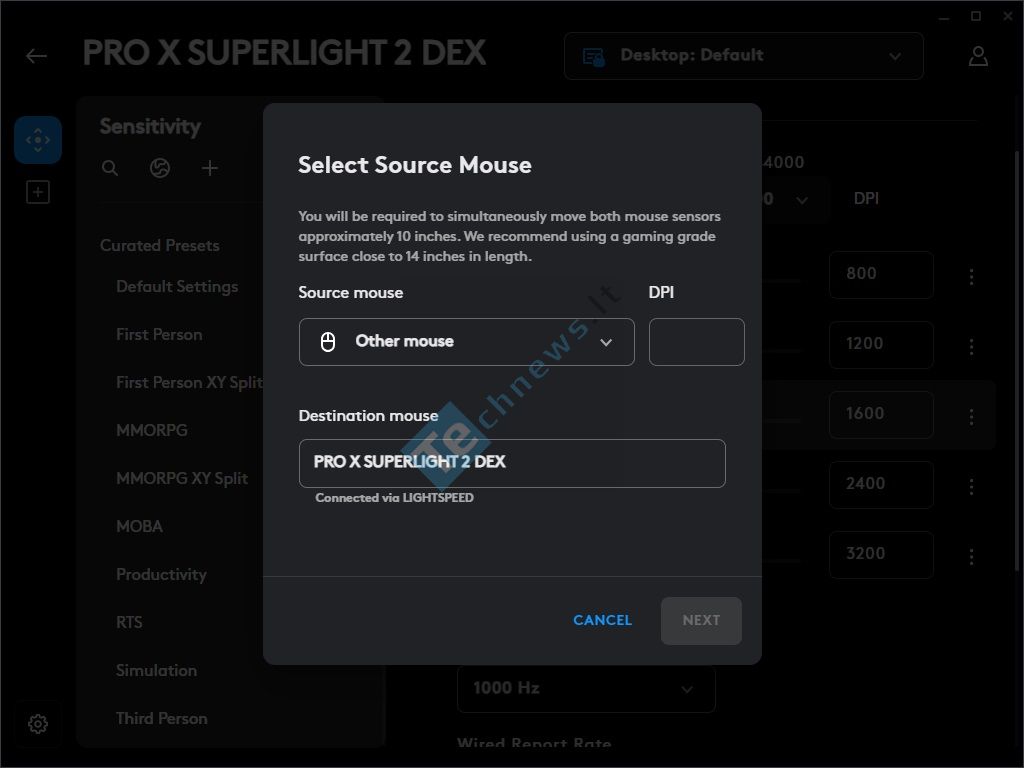This screenshot has width=1024, height=768.
Task: Select the Sensitivity sidebar icon
Action: [x=38, y=140]
